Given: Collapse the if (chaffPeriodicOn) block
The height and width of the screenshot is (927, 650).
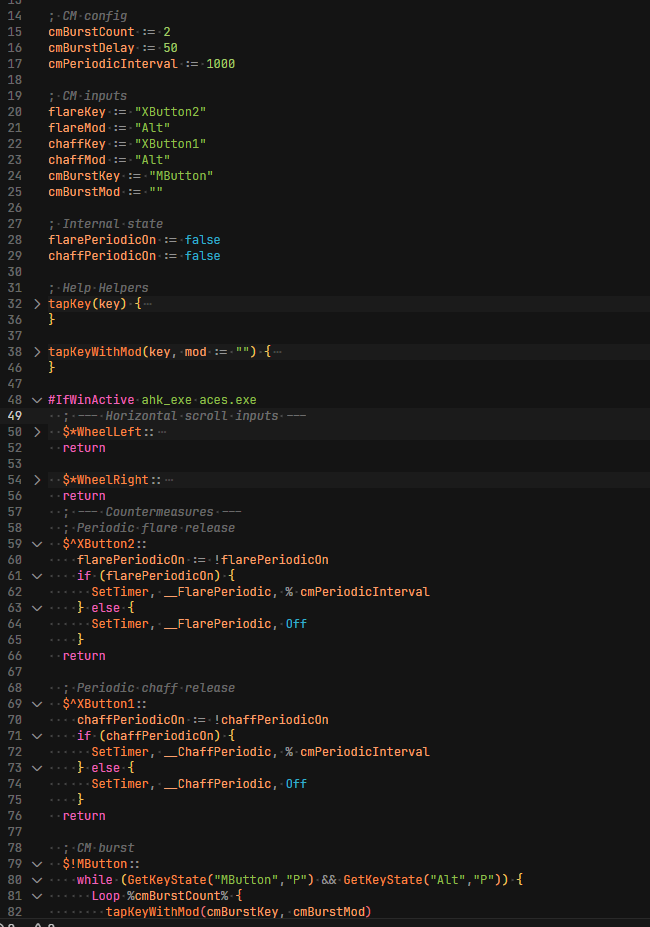Looking at the screenshot, I should point(37,736).
